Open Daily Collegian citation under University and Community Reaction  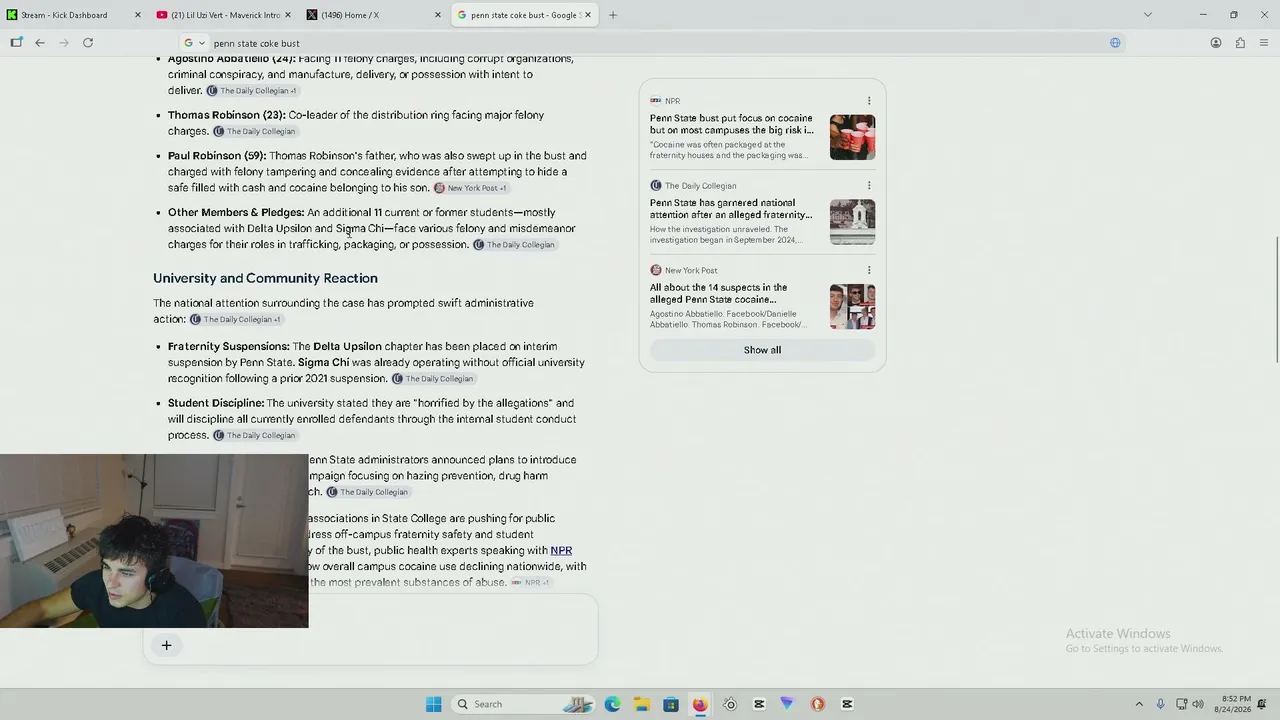point(236,319)
